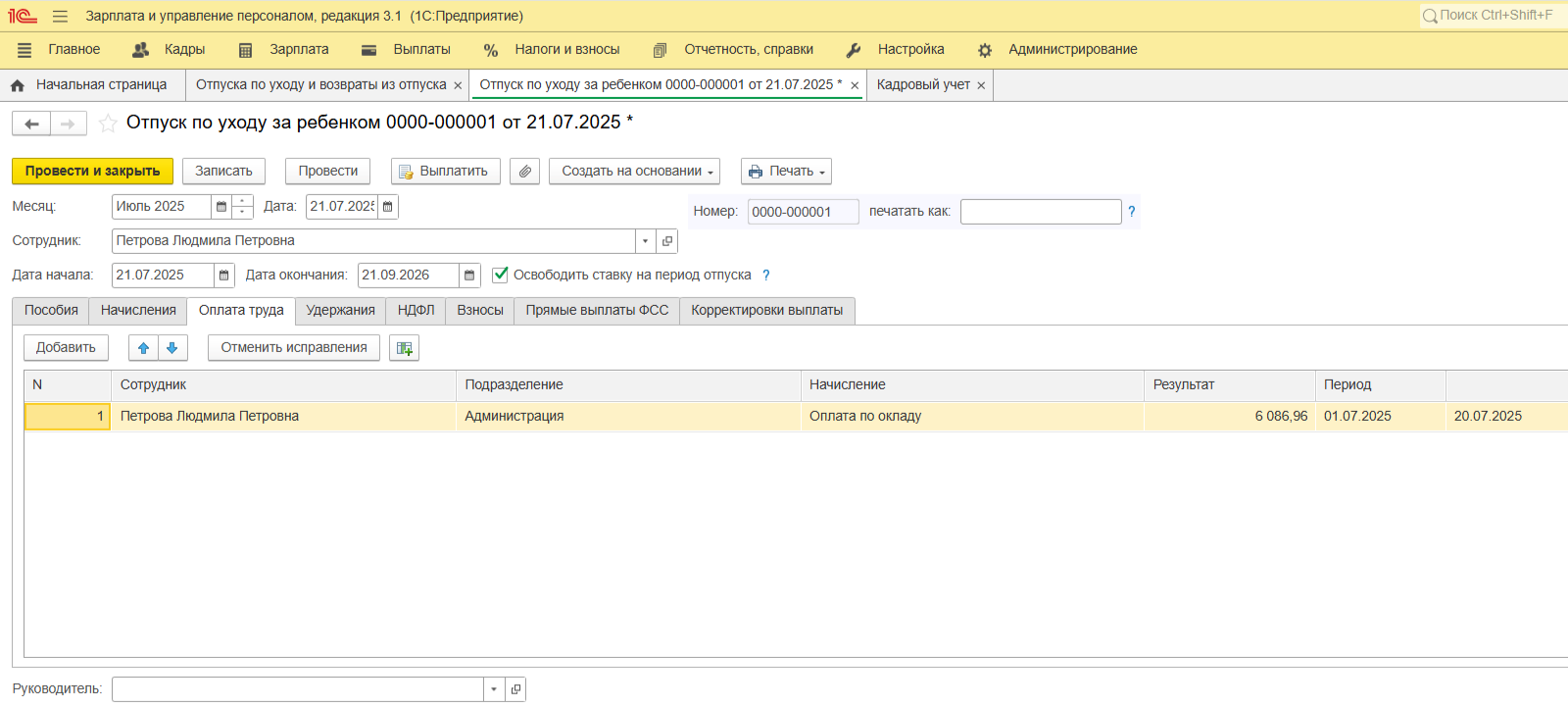Open the Администрирование section
The height and width of the screenshot is (708, 1568).
[x=1057, y=50]
